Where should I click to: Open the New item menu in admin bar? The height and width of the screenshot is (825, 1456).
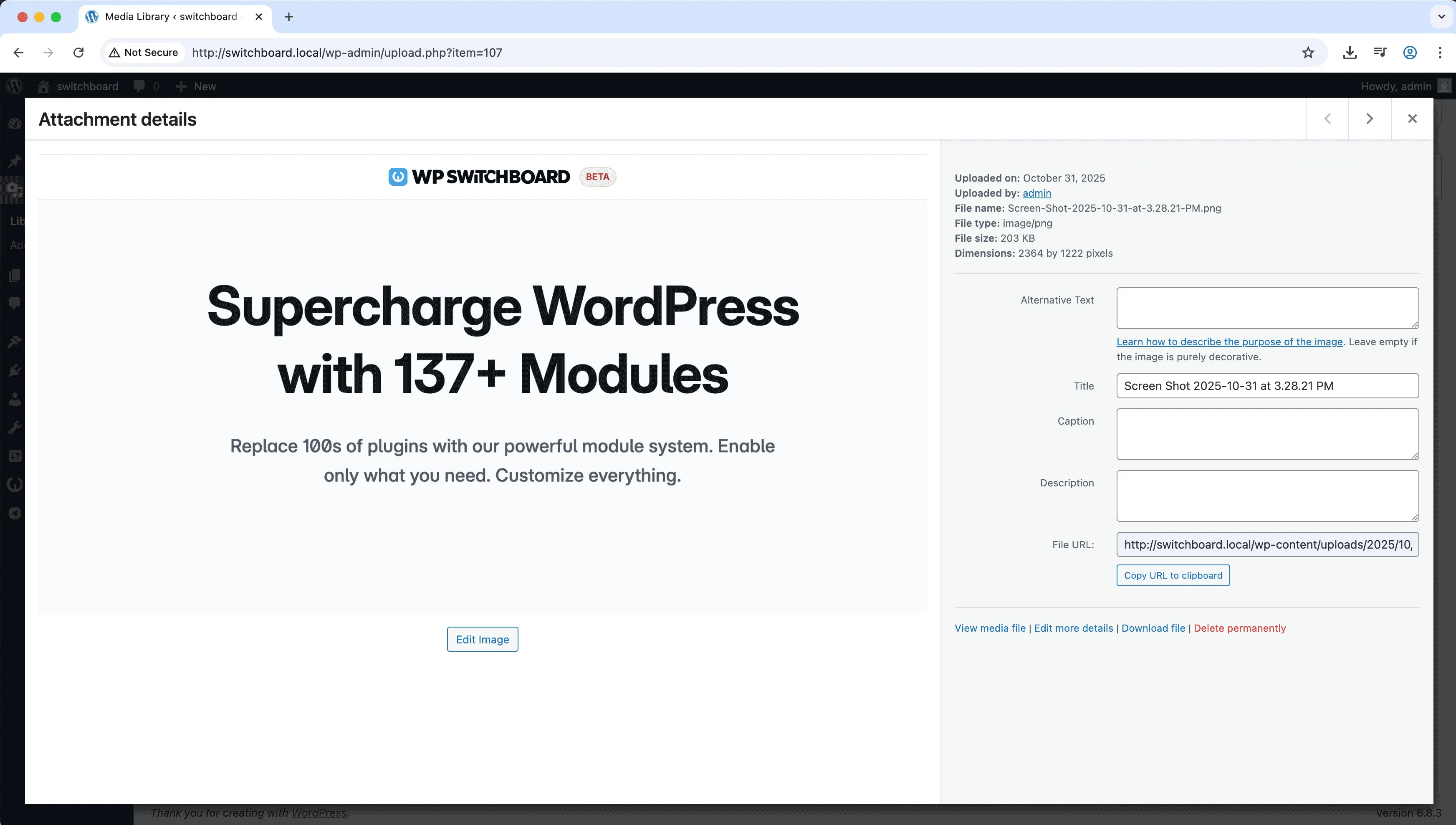(195, 86)
